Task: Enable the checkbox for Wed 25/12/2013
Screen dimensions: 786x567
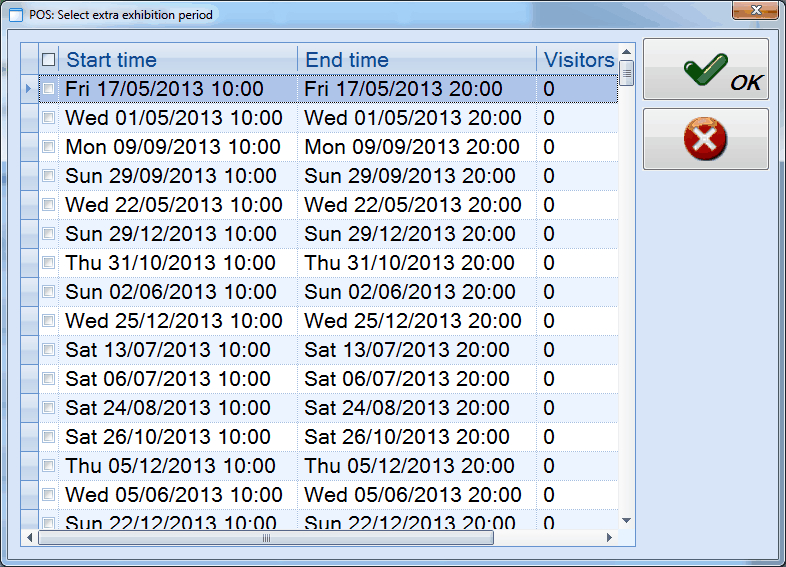Action: pos(49,321)
